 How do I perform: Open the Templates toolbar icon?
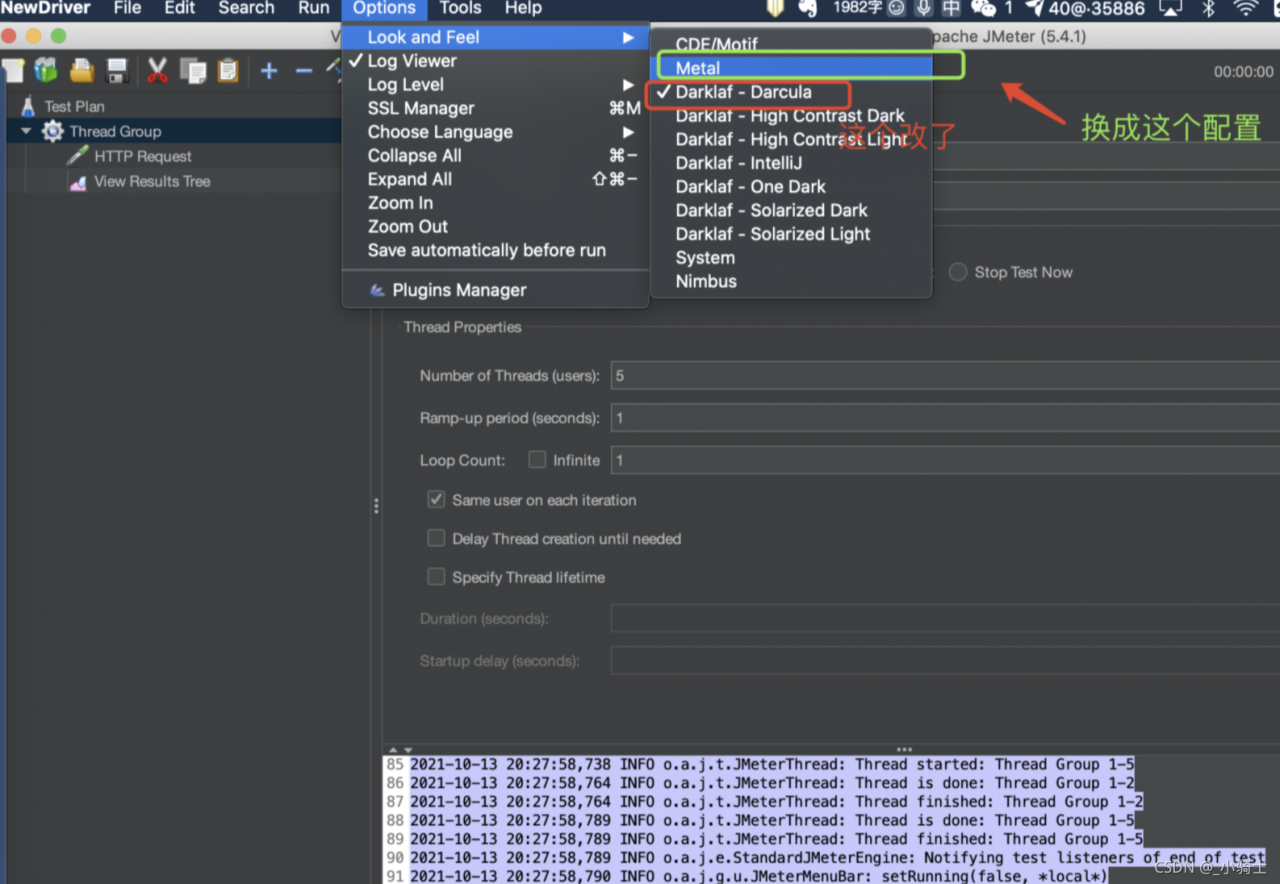(x=46, y=70)
